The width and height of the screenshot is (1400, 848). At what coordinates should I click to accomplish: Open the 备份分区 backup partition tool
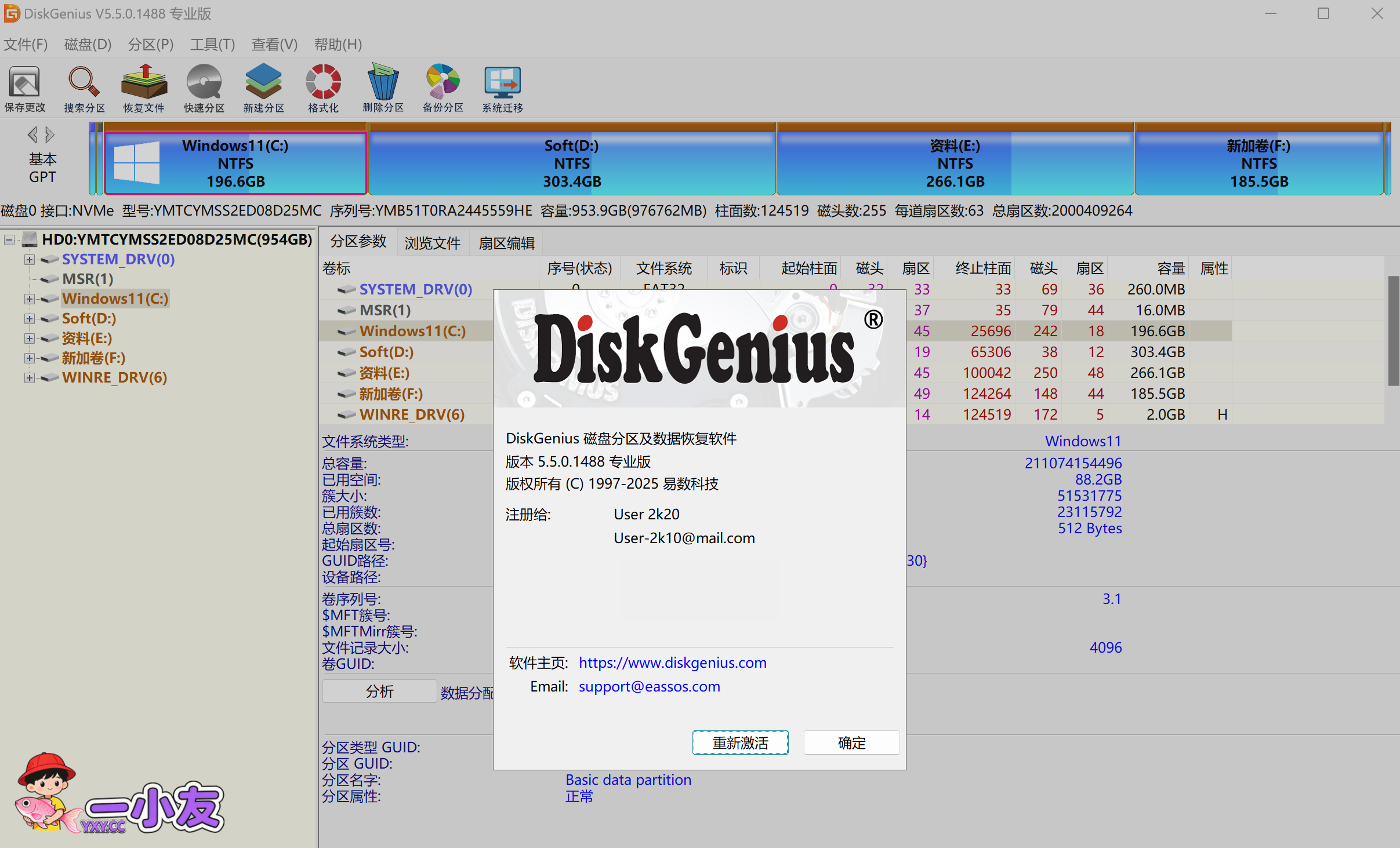(x=443, y=88)
